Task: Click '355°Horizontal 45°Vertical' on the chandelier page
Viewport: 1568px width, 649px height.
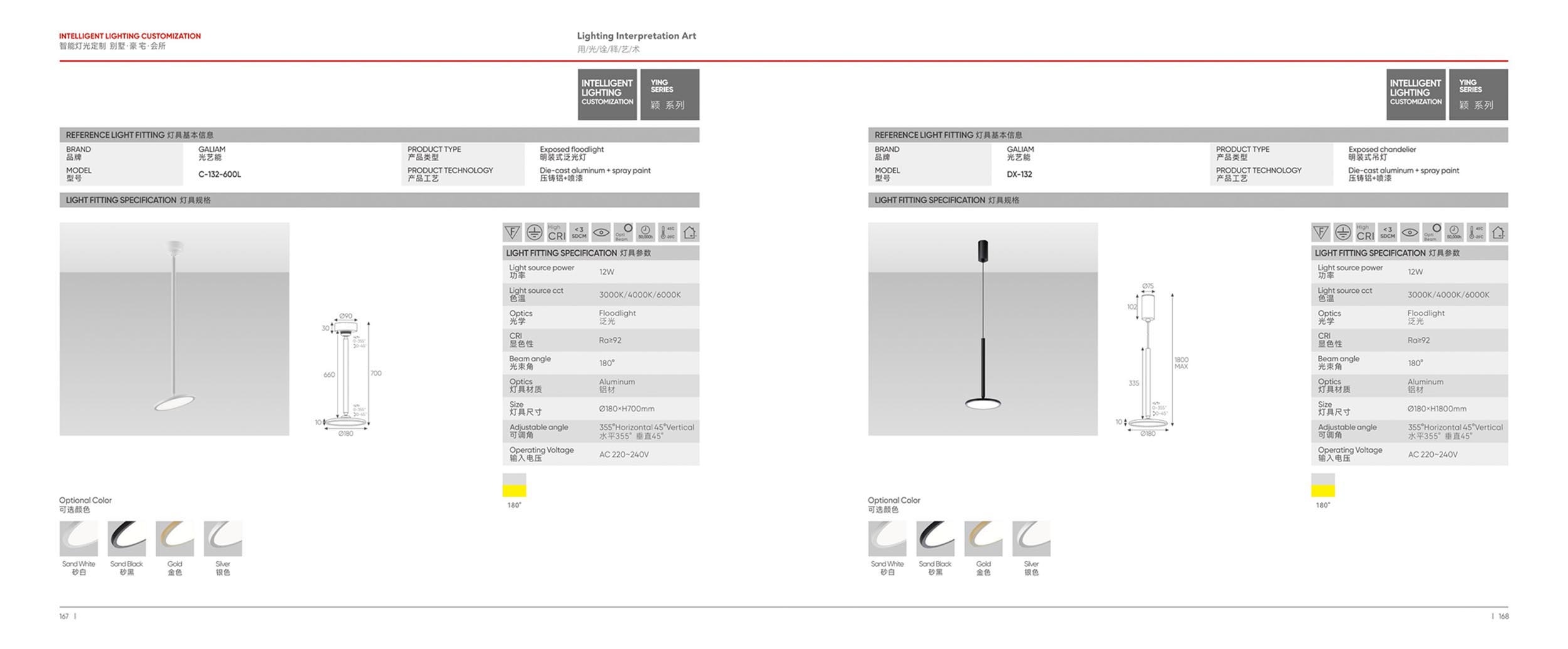Action: 1455,428
